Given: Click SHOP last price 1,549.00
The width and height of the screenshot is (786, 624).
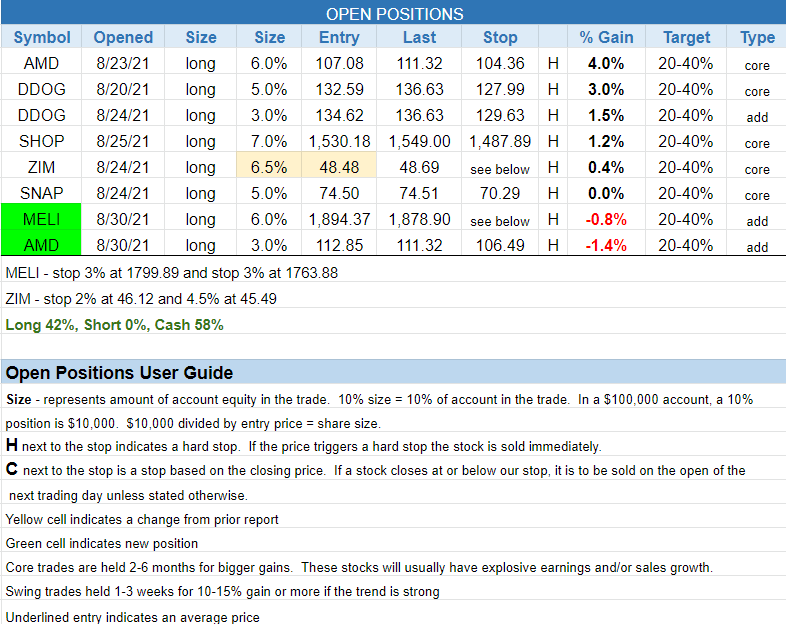Looking at the screenshot, I should coord(420,141).
